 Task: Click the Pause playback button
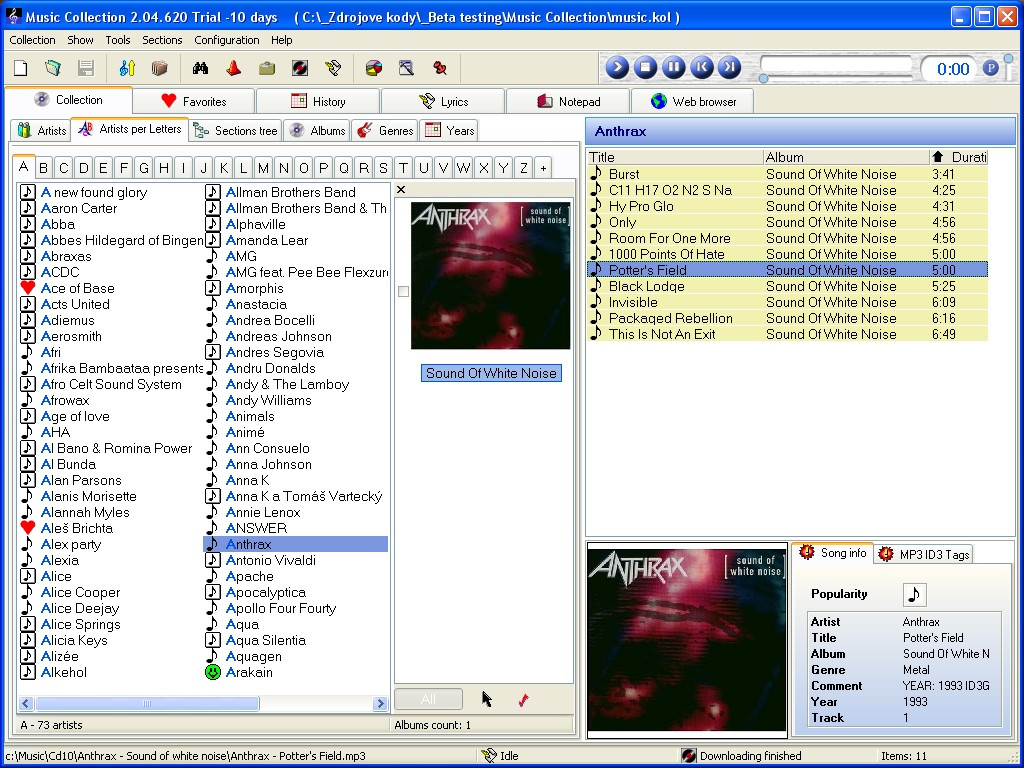pyautogui.click(x=673, y=67)
